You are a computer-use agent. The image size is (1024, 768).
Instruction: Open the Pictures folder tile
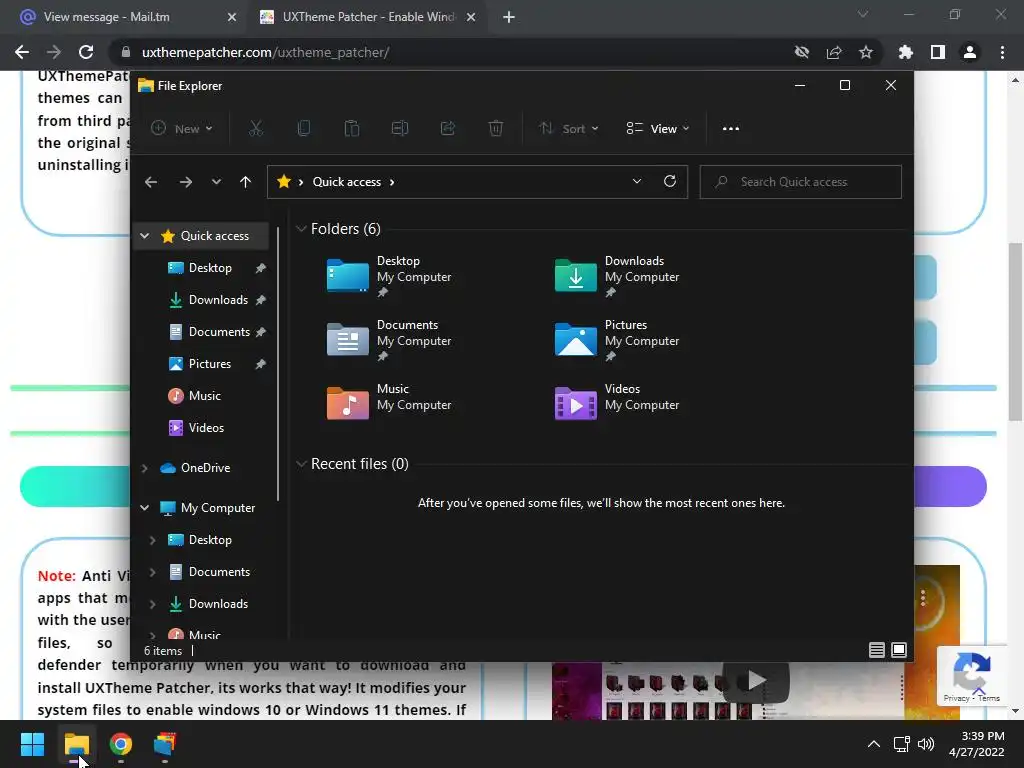tap(617, 340)
